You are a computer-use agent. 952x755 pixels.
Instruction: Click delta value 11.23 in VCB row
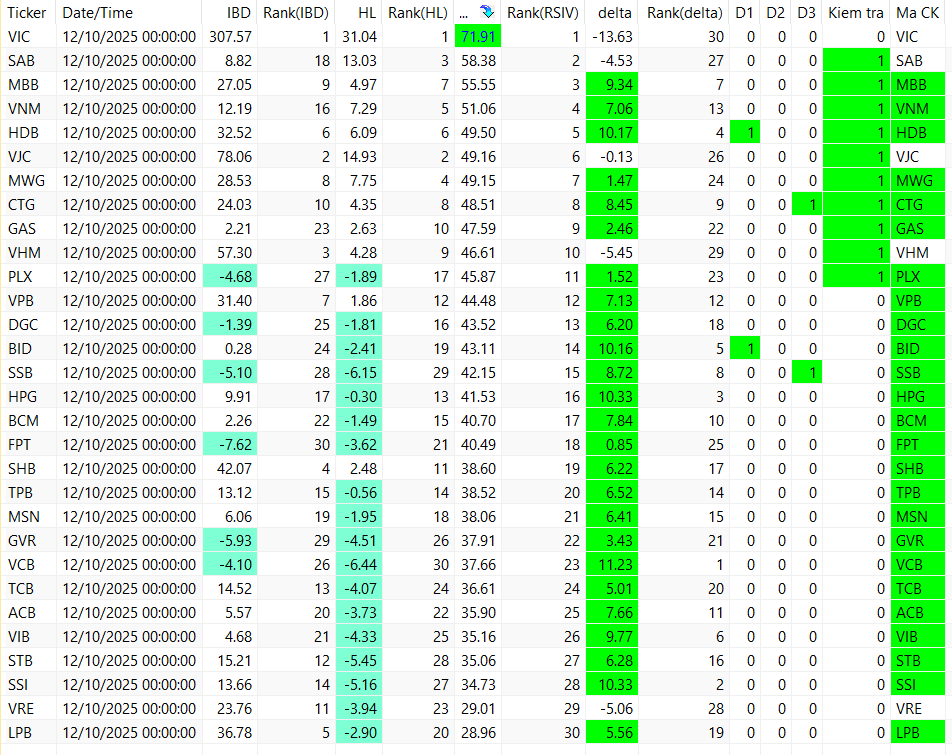pos(612,564)
